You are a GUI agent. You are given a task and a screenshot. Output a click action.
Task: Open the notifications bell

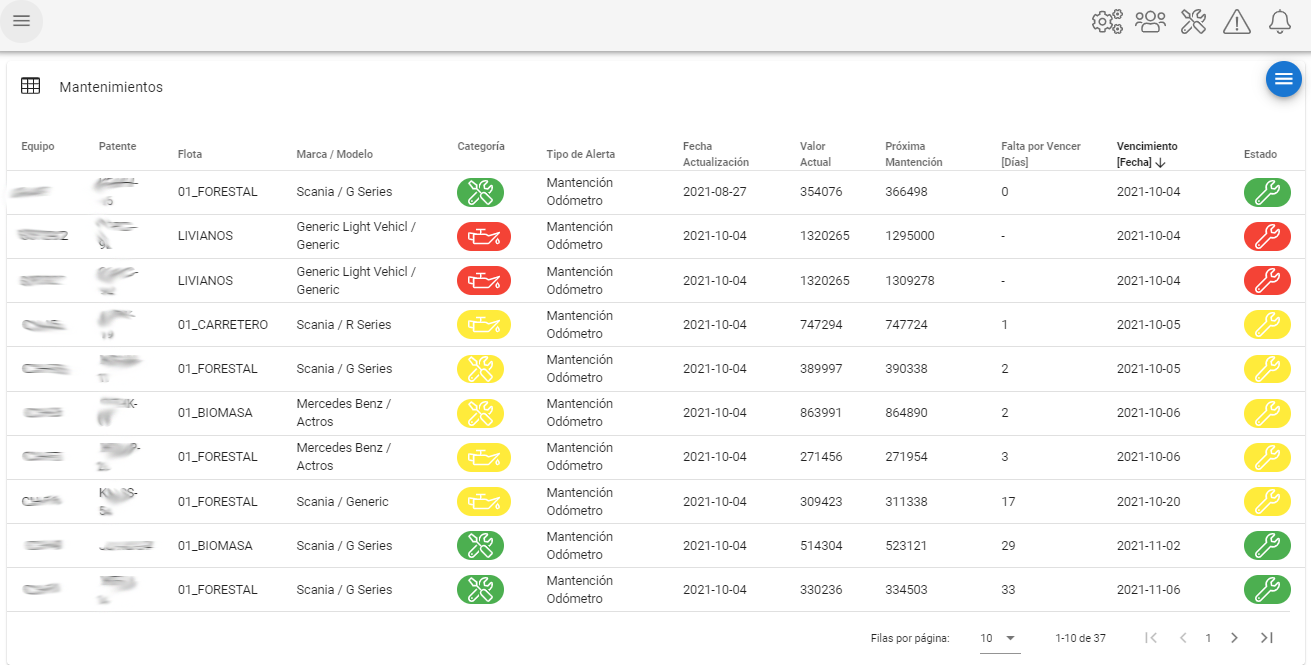pyautogui.click(x=1280, y=21)
